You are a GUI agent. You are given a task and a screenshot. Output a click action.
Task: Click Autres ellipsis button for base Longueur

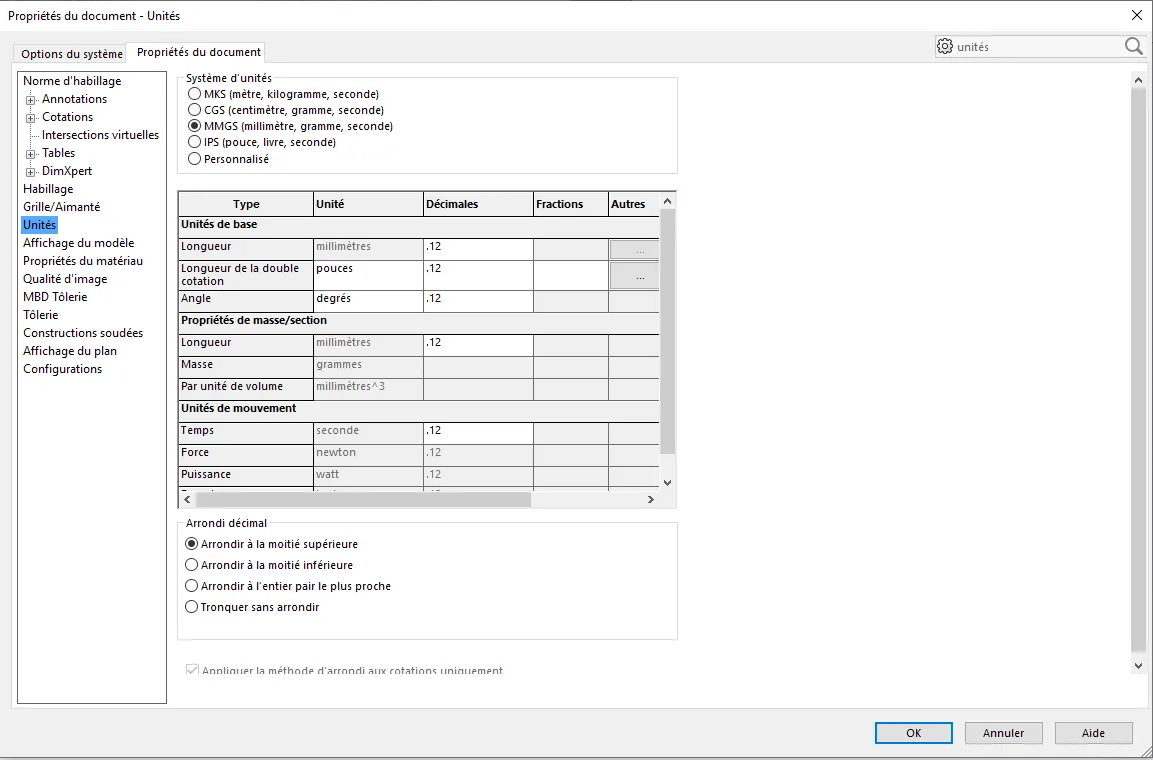(635, 250)
